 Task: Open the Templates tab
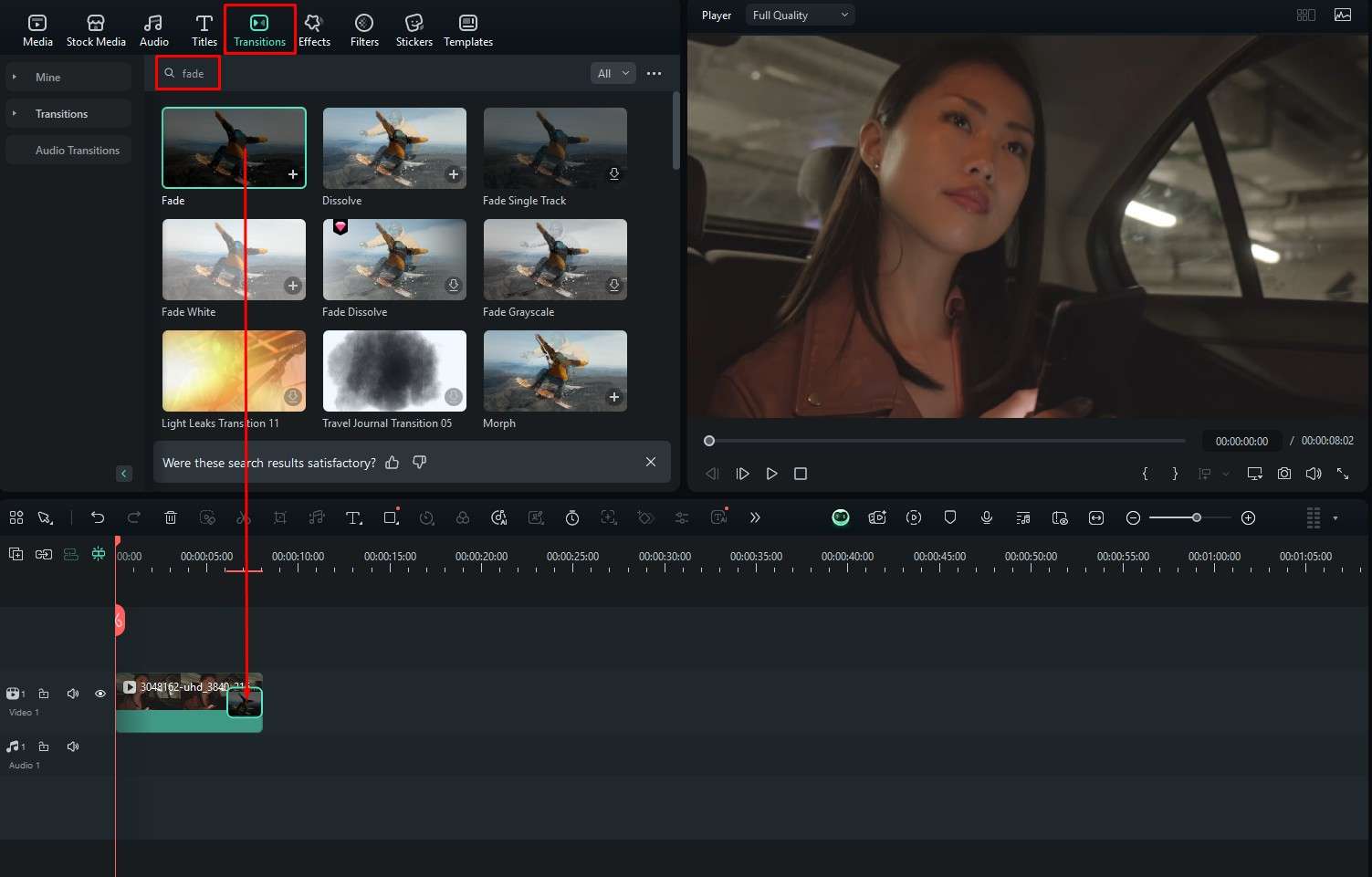468,29
